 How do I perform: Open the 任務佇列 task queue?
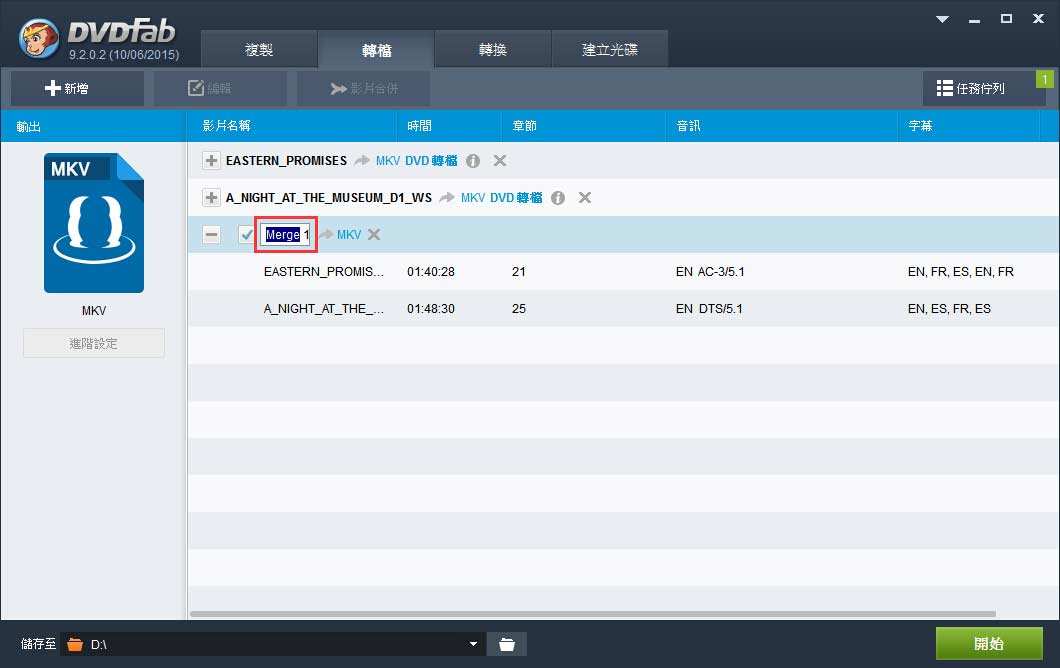[x=984, y=89]
